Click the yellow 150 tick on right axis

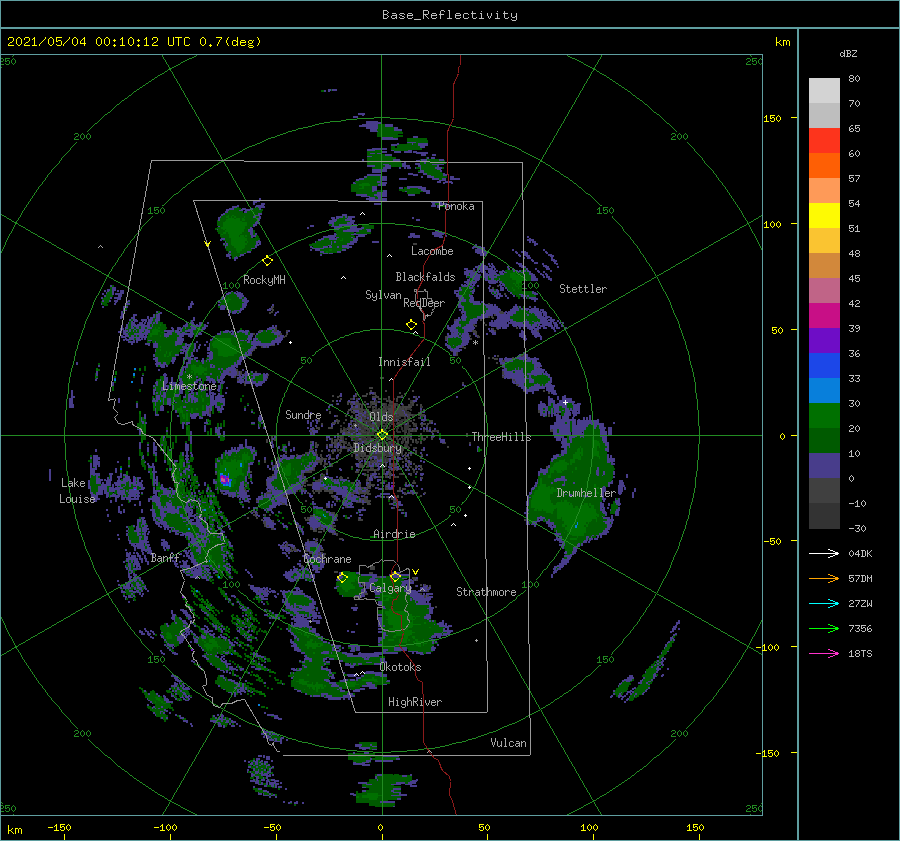(x=772, y=118)
